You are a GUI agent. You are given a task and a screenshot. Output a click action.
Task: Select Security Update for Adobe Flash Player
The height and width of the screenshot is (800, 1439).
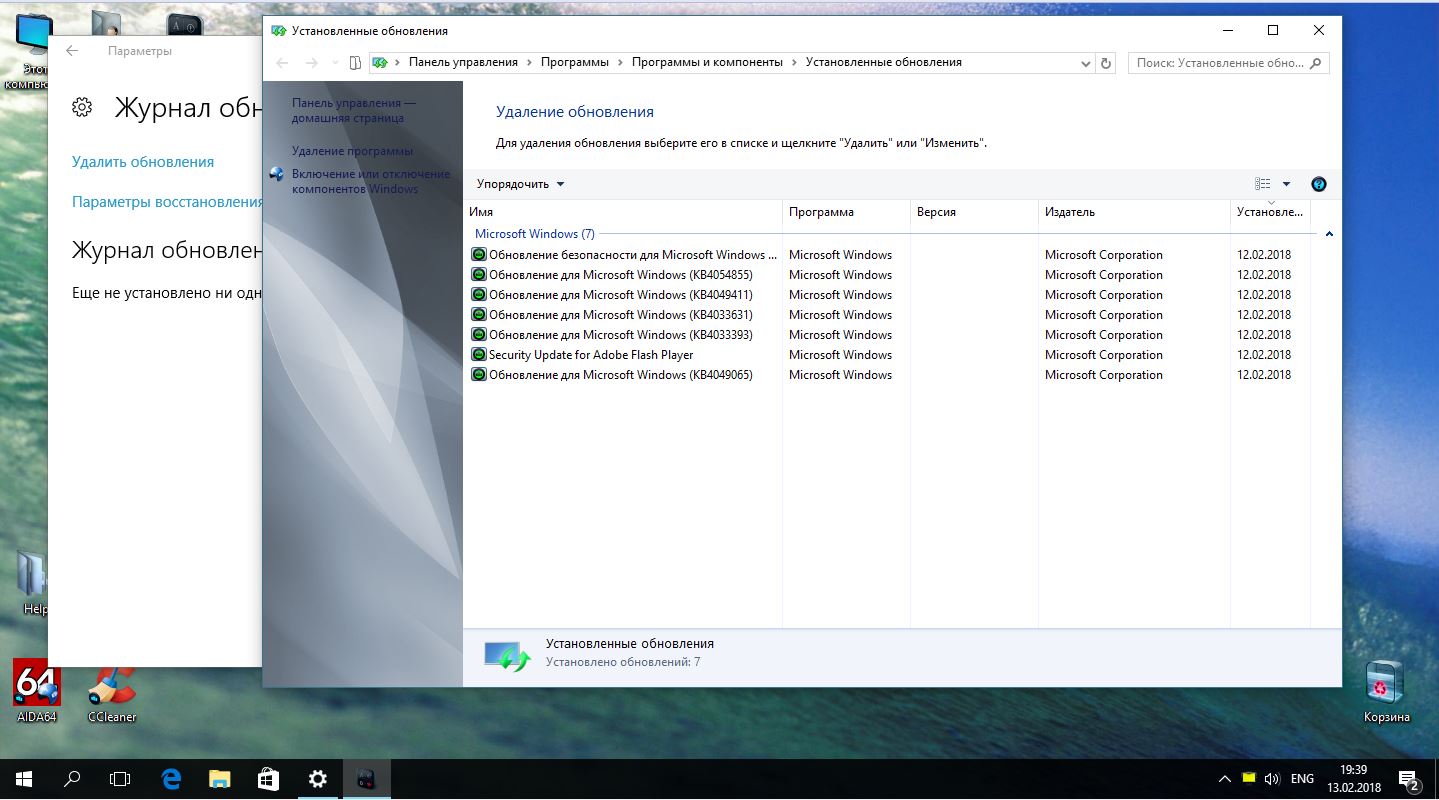point(888,355)
